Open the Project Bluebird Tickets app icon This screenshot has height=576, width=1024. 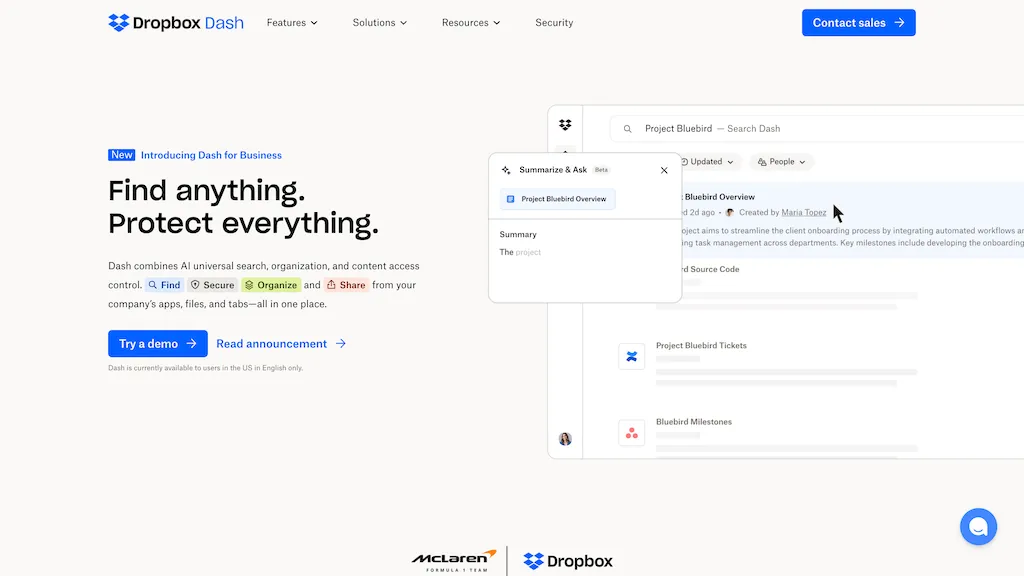pyautogui.click(x=631, y=356)
